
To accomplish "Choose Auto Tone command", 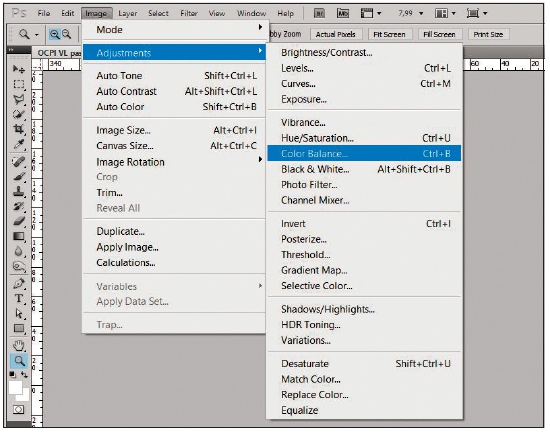I will tap(175, 75).
